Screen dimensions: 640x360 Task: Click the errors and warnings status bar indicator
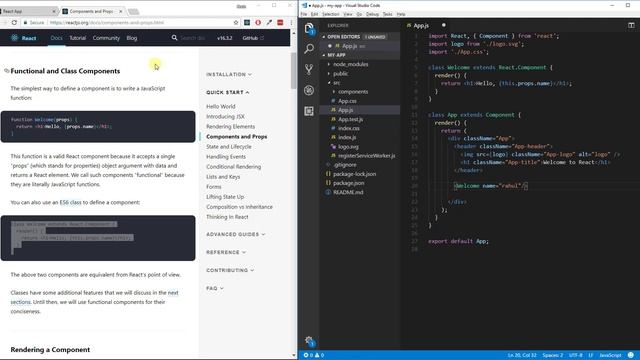click(313, 355)
